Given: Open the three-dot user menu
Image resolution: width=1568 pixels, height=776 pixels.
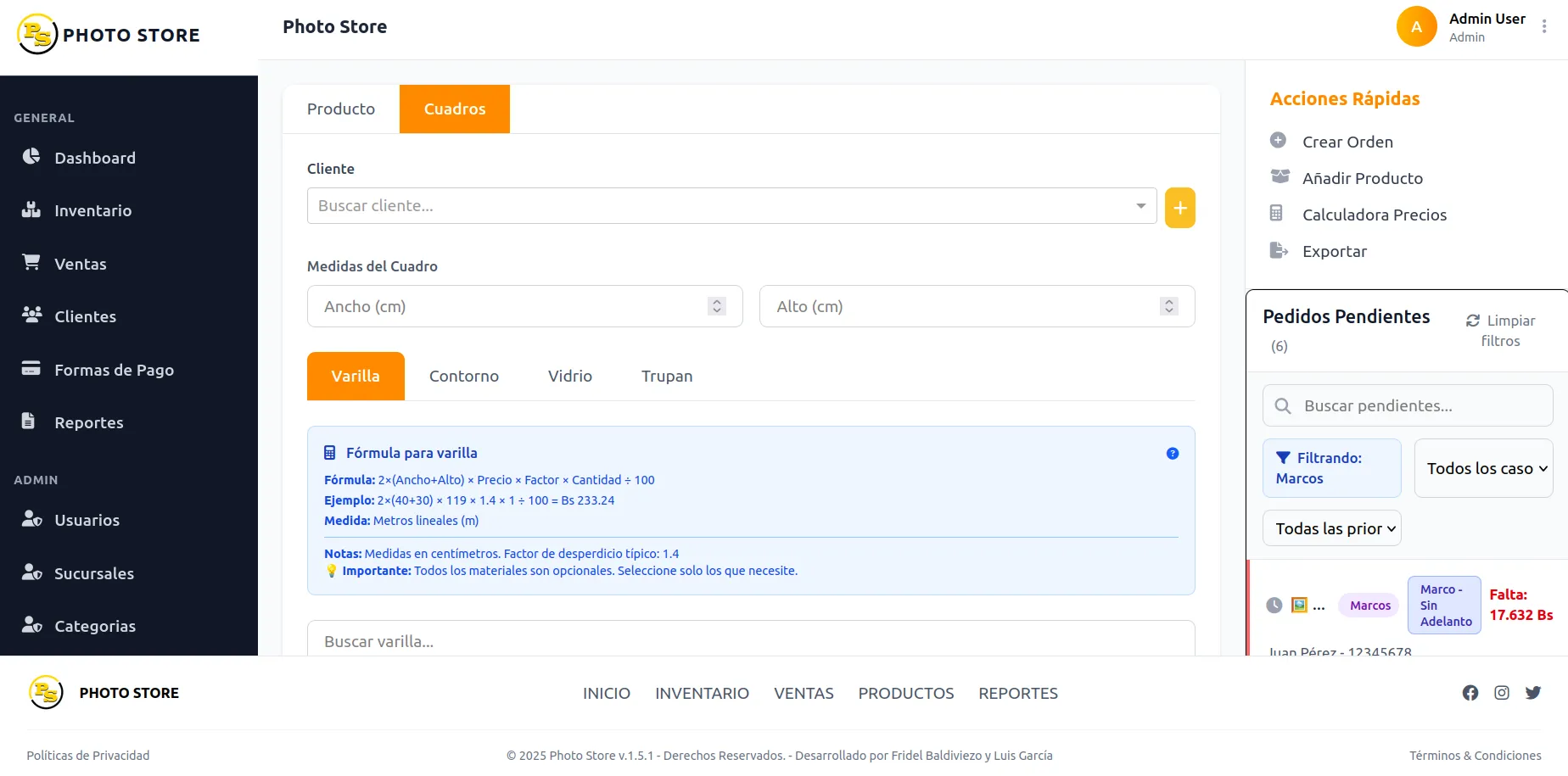Looking at the screenshot, I should coord(1543,27).
